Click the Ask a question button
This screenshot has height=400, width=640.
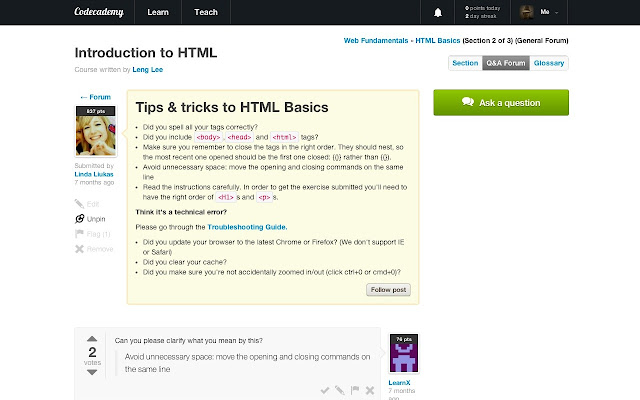[500, 102]
